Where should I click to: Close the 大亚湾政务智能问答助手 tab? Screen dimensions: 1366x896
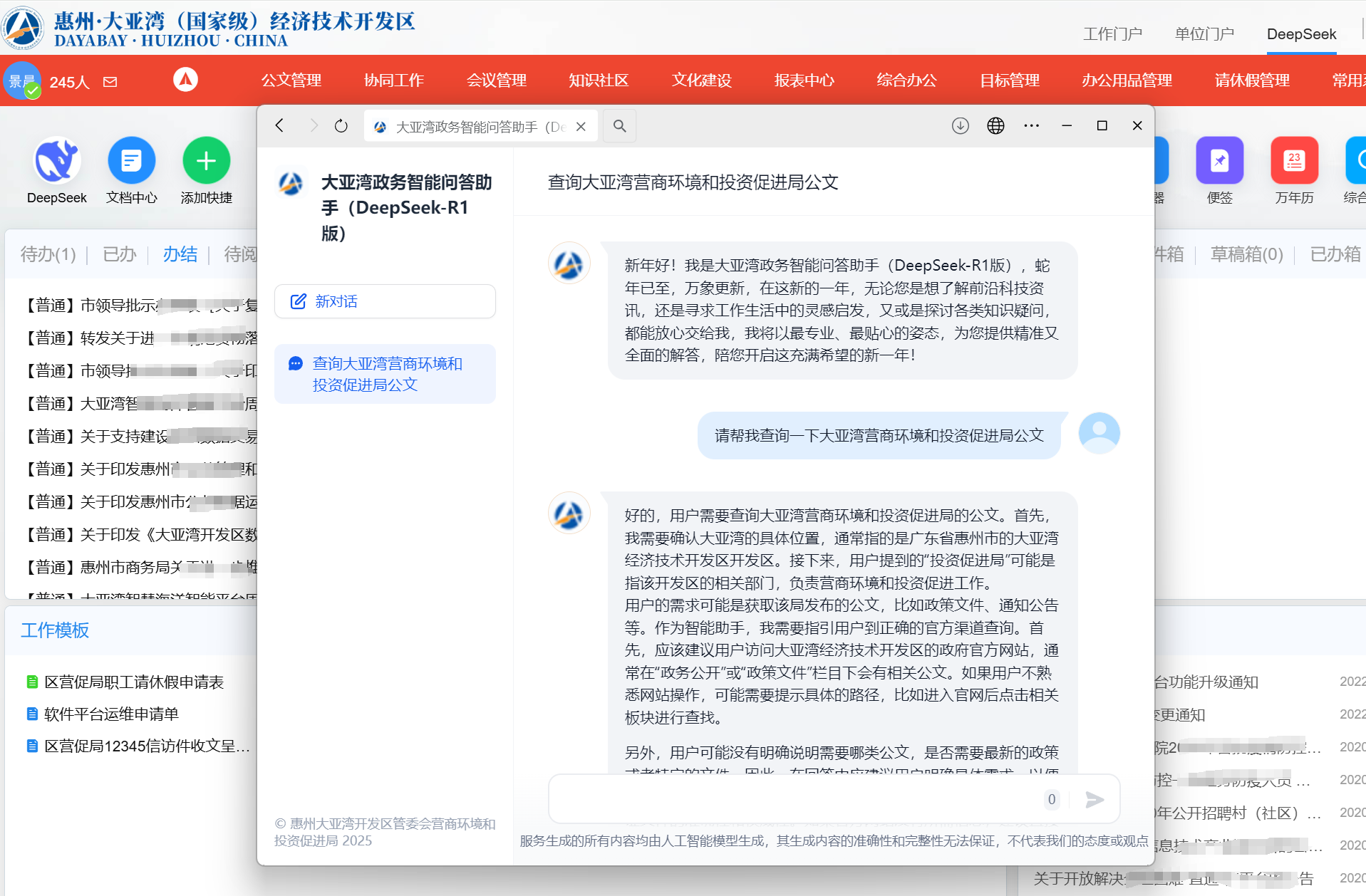(581, 127)
